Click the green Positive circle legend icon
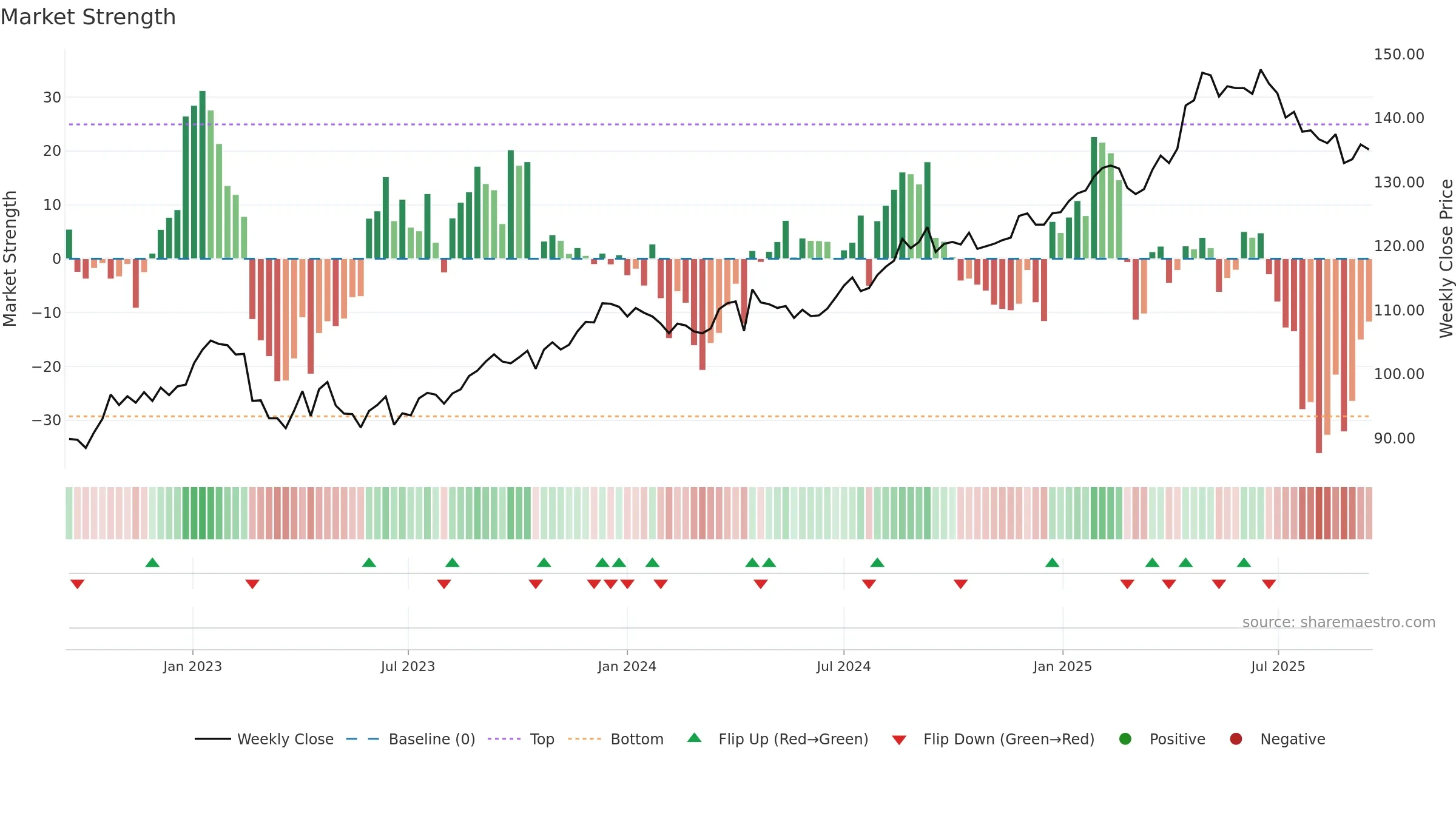Screen dimensions: 1456x819 tap(1125, 739)
